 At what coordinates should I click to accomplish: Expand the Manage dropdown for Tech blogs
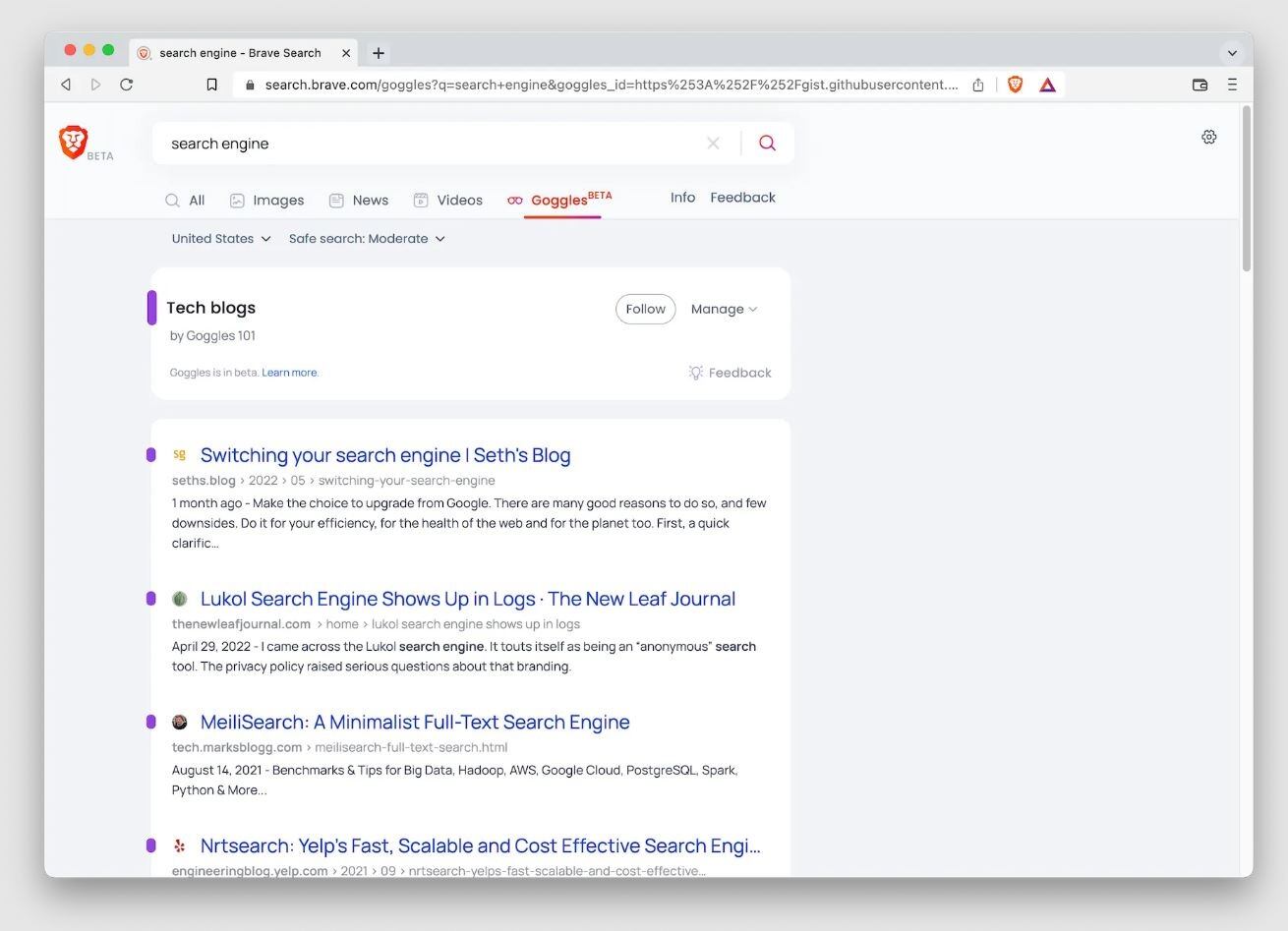click(724, 309)
